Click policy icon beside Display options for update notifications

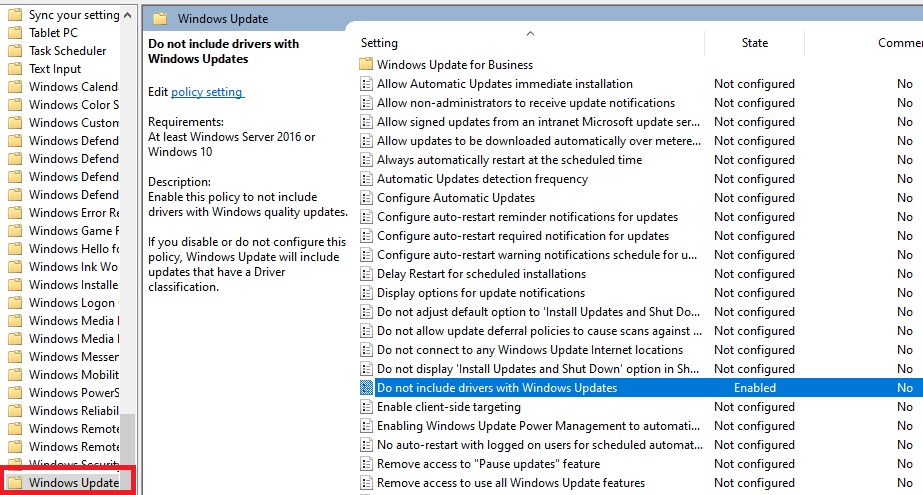(366, 293)
